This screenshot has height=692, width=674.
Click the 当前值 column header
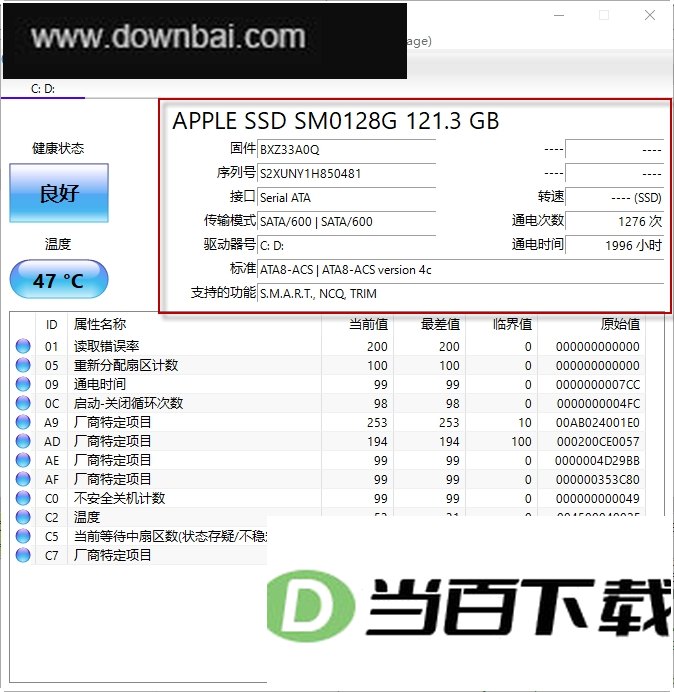358,324
